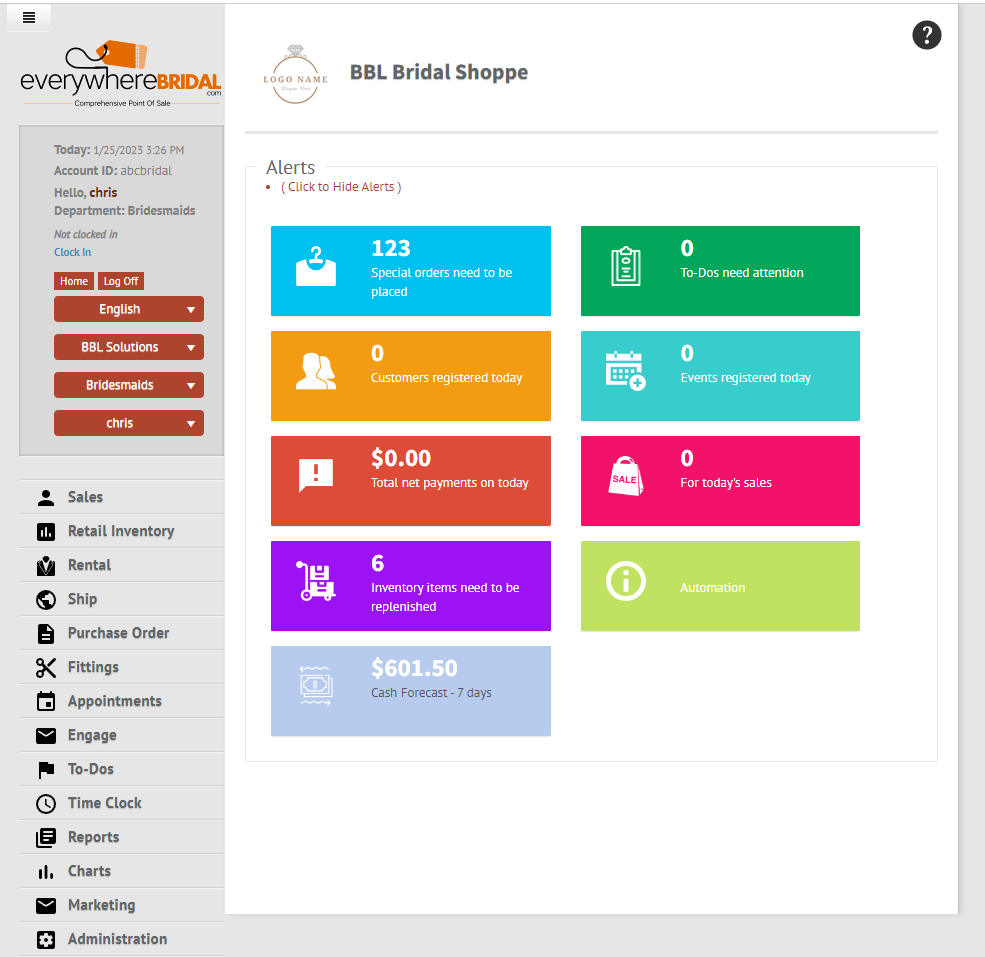Hide alerts via Click to Hide Alerts
Screen dimensions: 985x957
coord(341,187)
